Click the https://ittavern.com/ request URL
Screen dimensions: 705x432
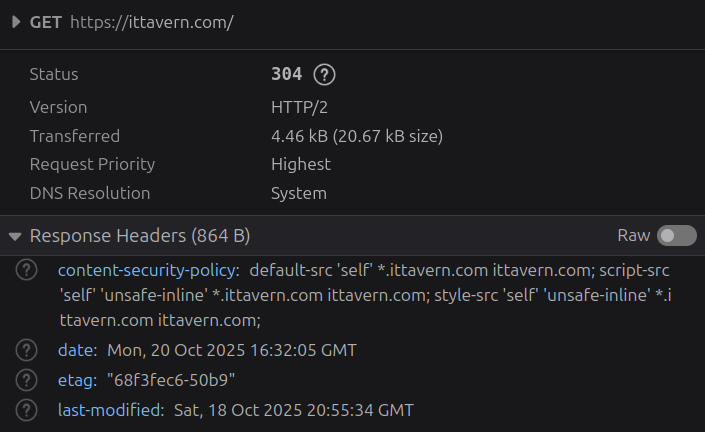tap(151, 22)
